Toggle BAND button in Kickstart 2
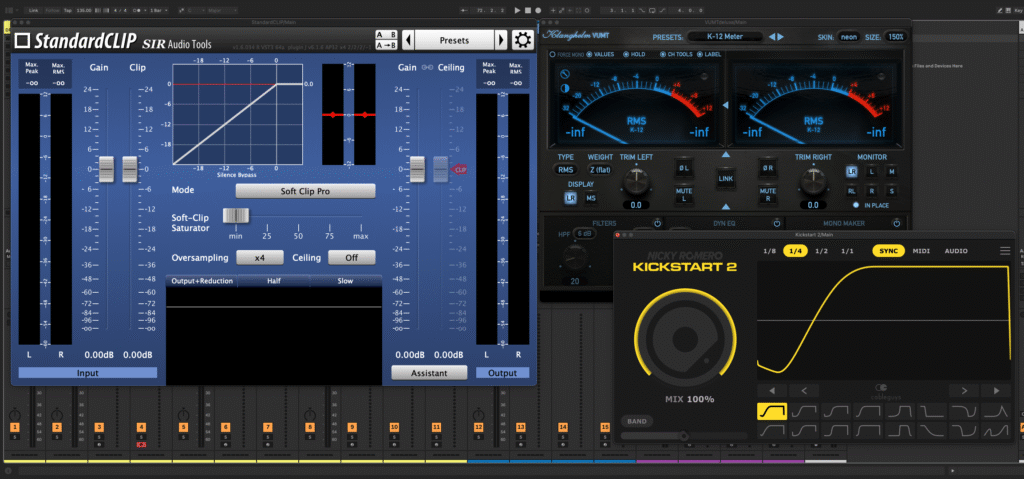Viewport: 1024px width, 479px height. [636, 421]
